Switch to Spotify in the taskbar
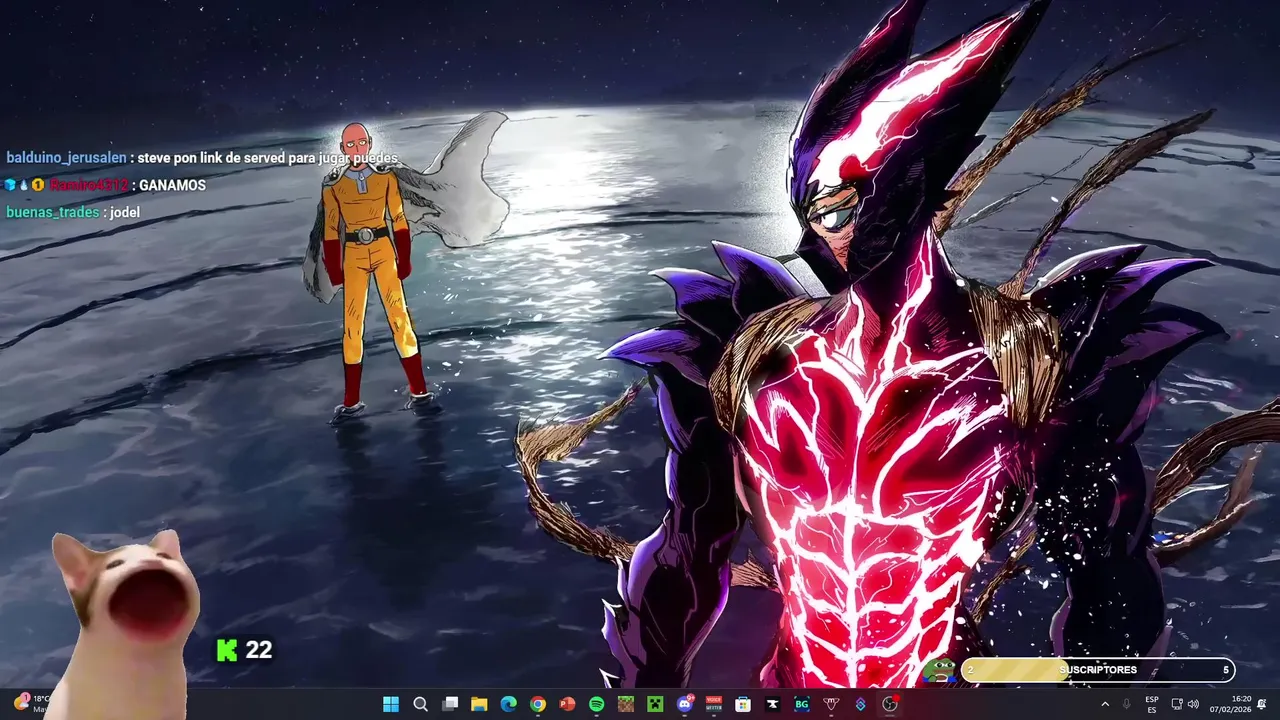1280x720 pixels. (x=597, y=704)
